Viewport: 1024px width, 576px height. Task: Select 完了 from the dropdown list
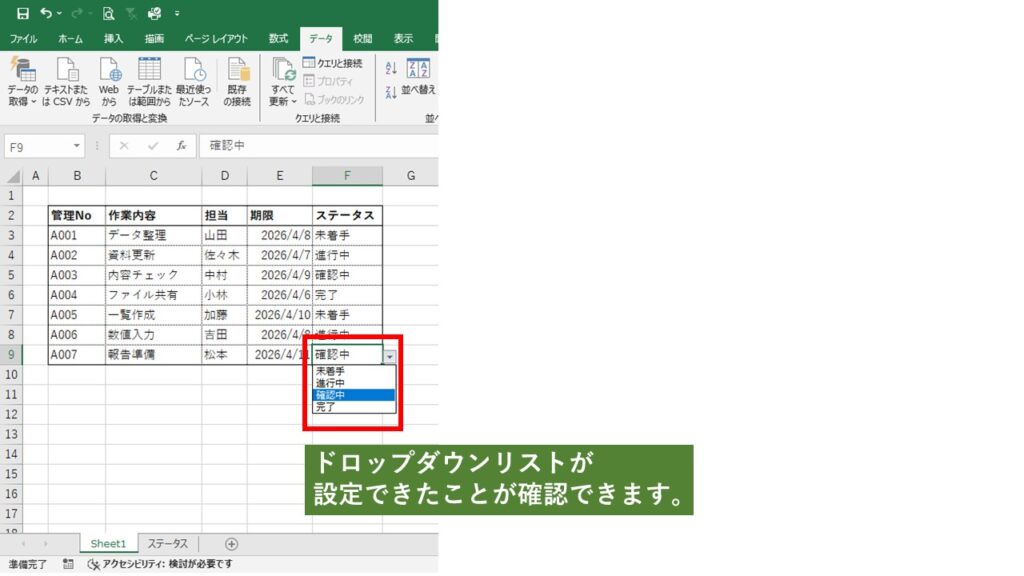pyautogui.click(x=326, y=408)
